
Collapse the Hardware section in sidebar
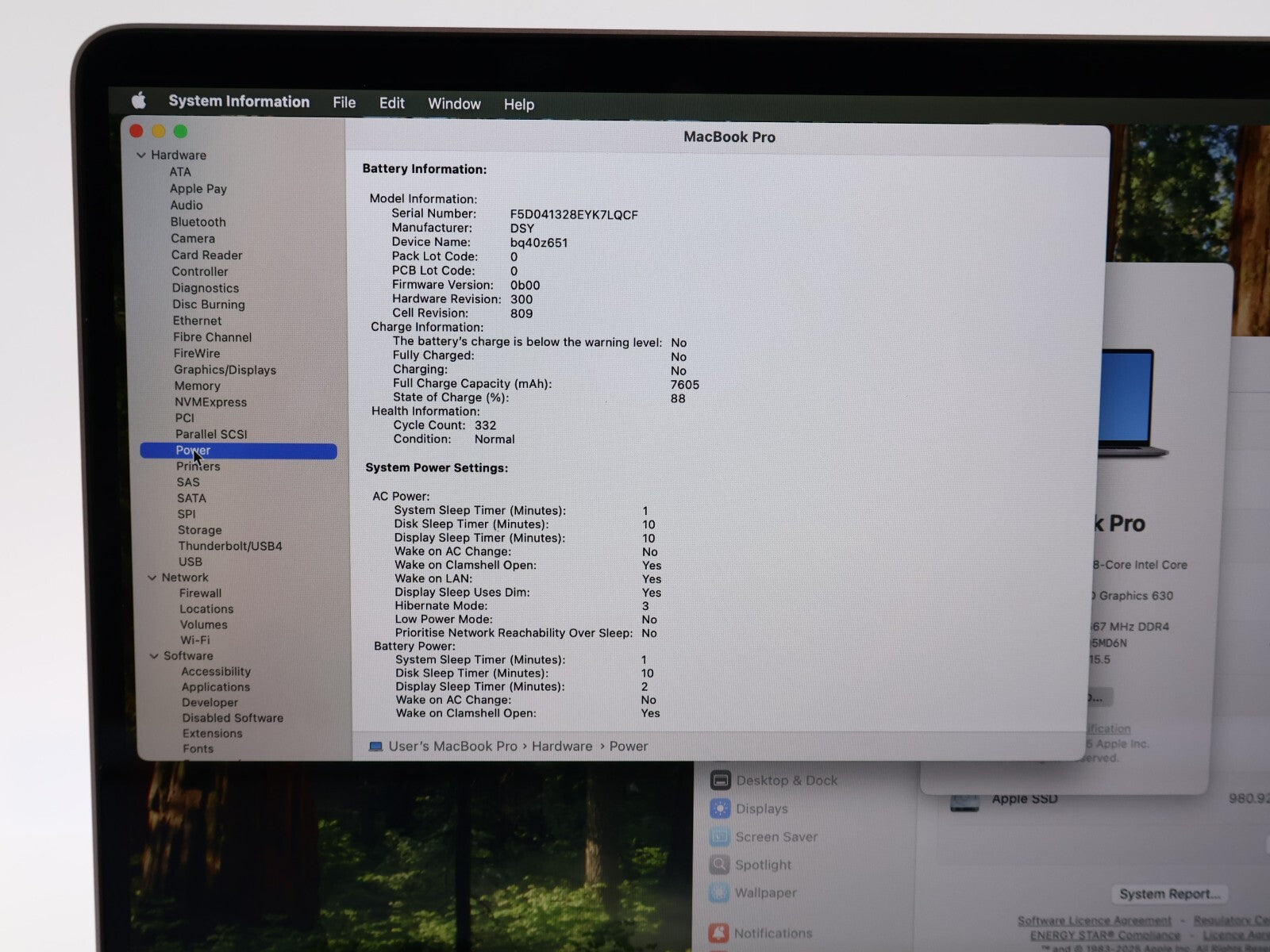tap(140, 155)
